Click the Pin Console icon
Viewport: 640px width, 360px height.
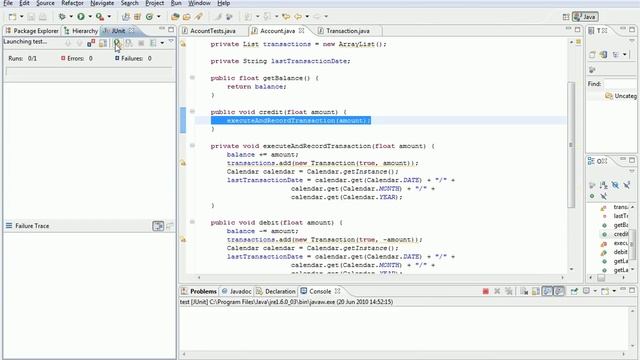574,291
